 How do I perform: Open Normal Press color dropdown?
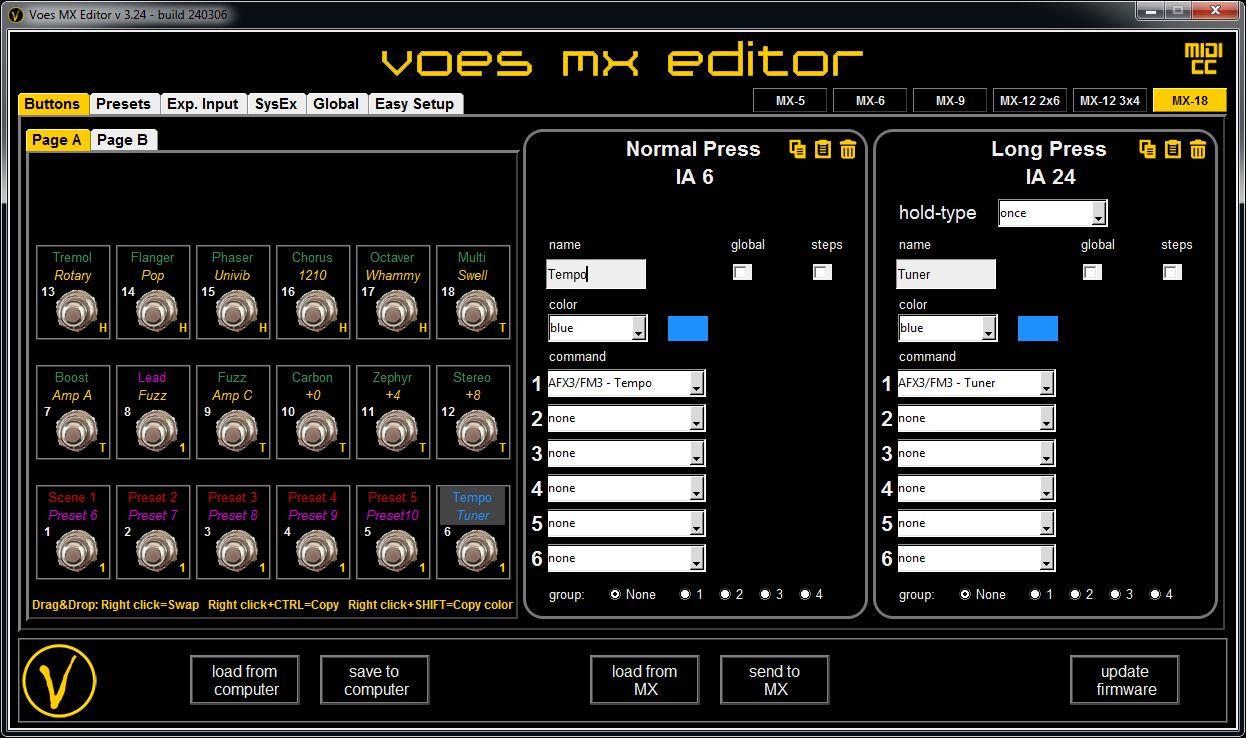click(598, 328)
